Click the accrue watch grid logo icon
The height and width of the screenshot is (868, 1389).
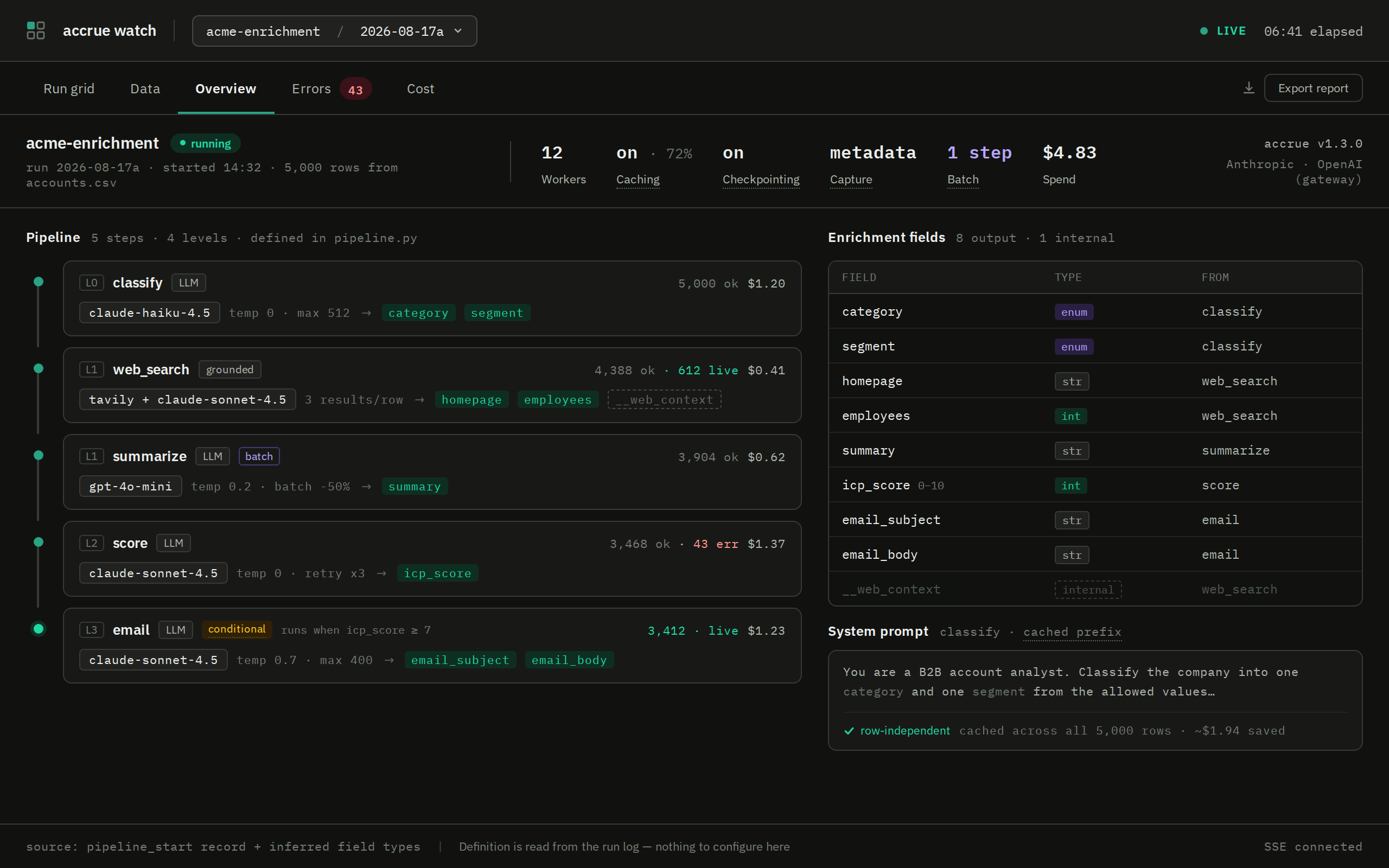click(x=36, y=30)
